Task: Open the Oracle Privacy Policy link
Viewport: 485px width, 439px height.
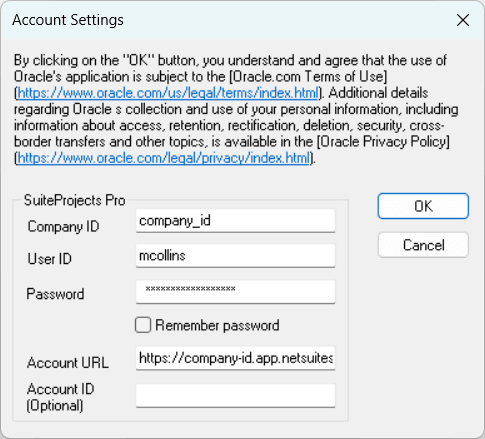Action: [x=163, y=158]
